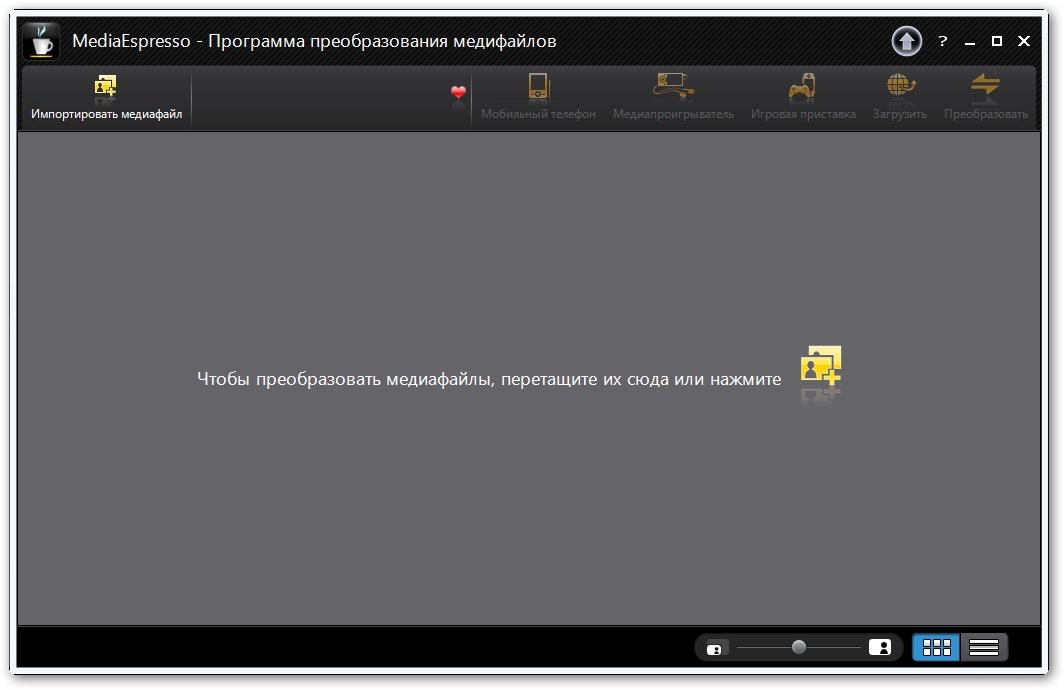The width and height of the screenshot is (1064, 690).
Task: Start conversion with Преобразовать button
Action: pos(985,97)
